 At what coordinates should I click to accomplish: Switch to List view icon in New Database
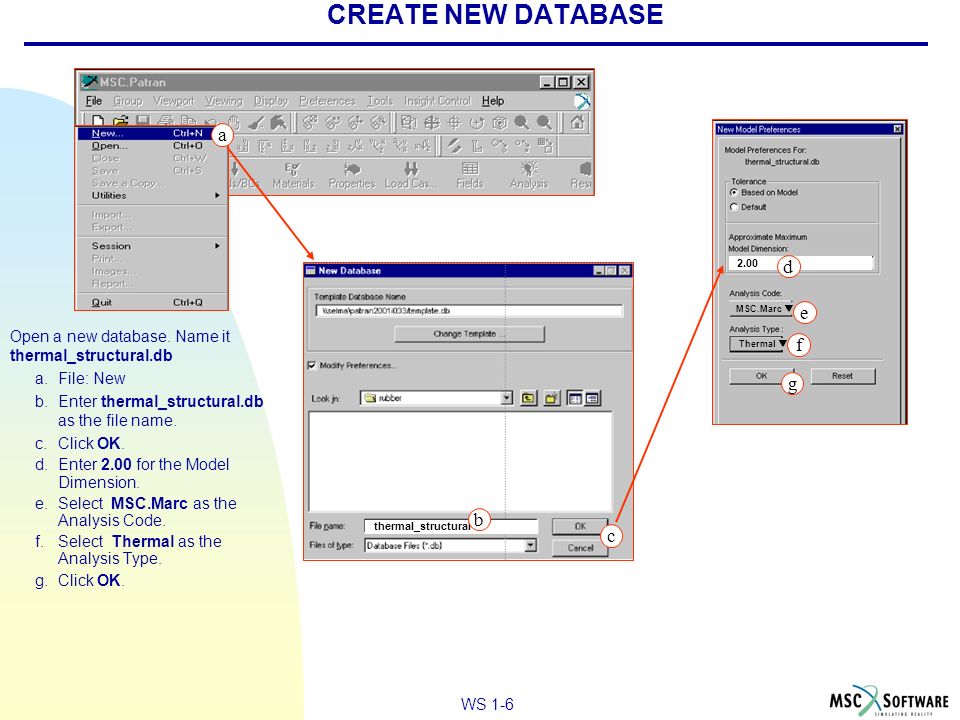pyautogui.click(x=575, y=399)
